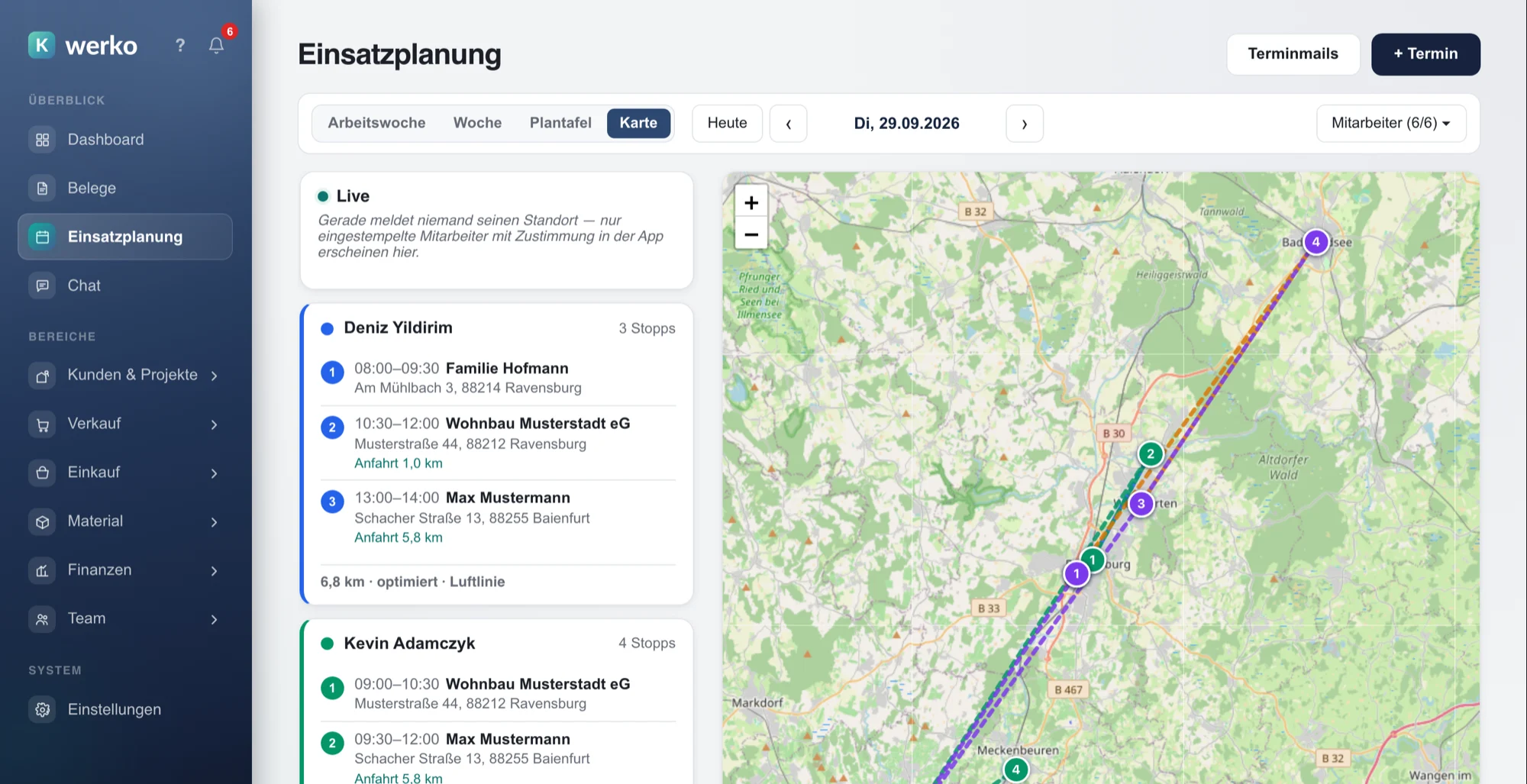Switch to Woche view
The width and height of the screenshot is (1527, 784).
(477, 123)
